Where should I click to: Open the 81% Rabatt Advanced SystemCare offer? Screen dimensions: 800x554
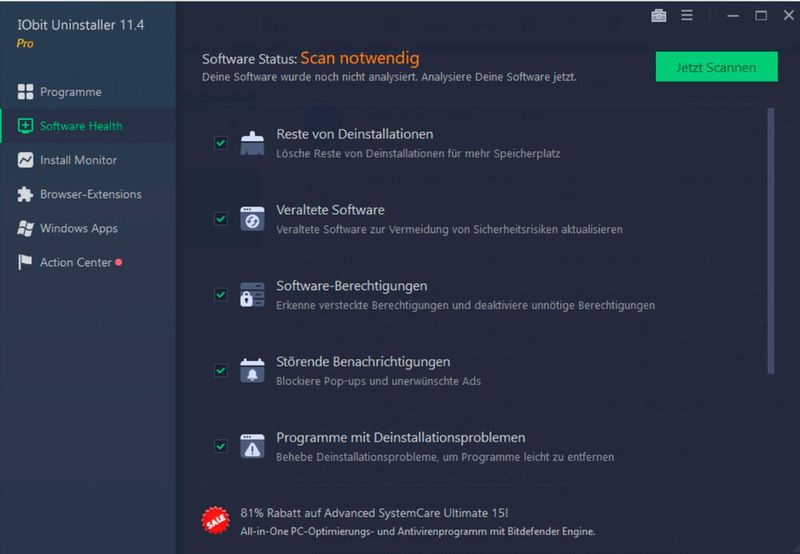point(374,513)
